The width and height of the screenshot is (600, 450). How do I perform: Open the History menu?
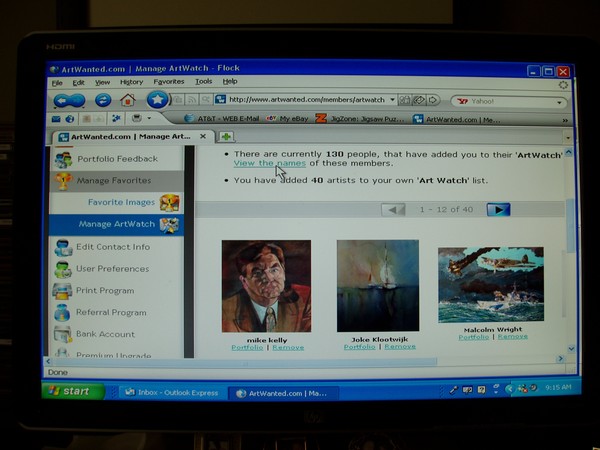click(131, 82)
